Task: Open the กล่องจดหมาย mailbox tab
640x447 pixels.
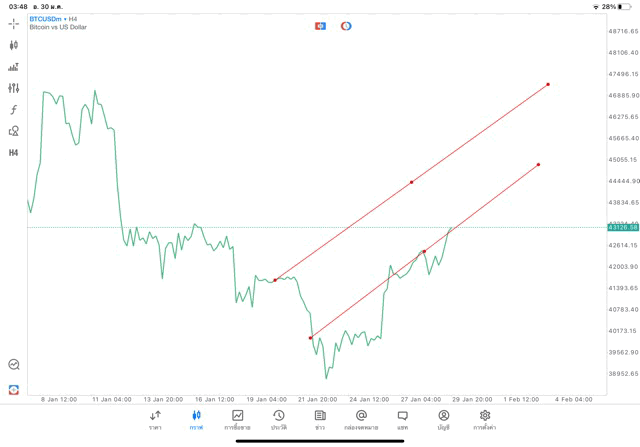Action: coord(361,420)
